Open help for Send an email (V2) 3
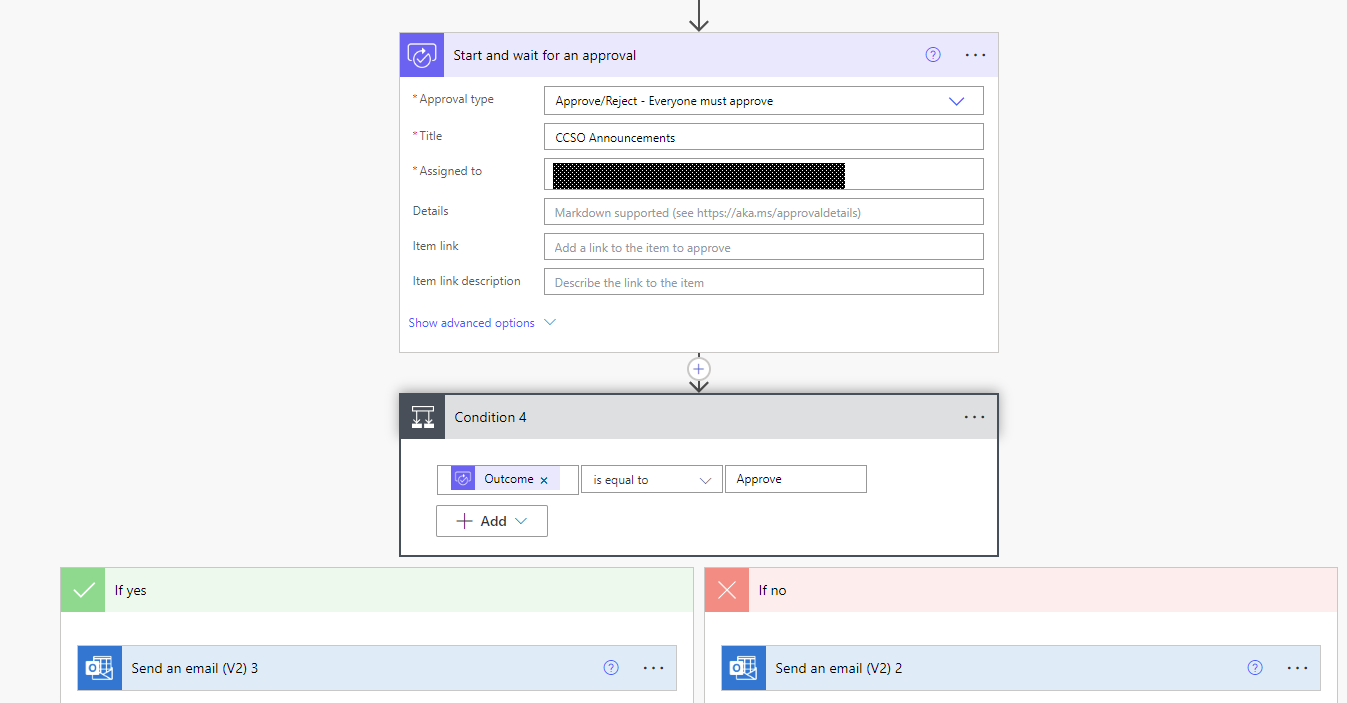 click(x=611, y=668)
